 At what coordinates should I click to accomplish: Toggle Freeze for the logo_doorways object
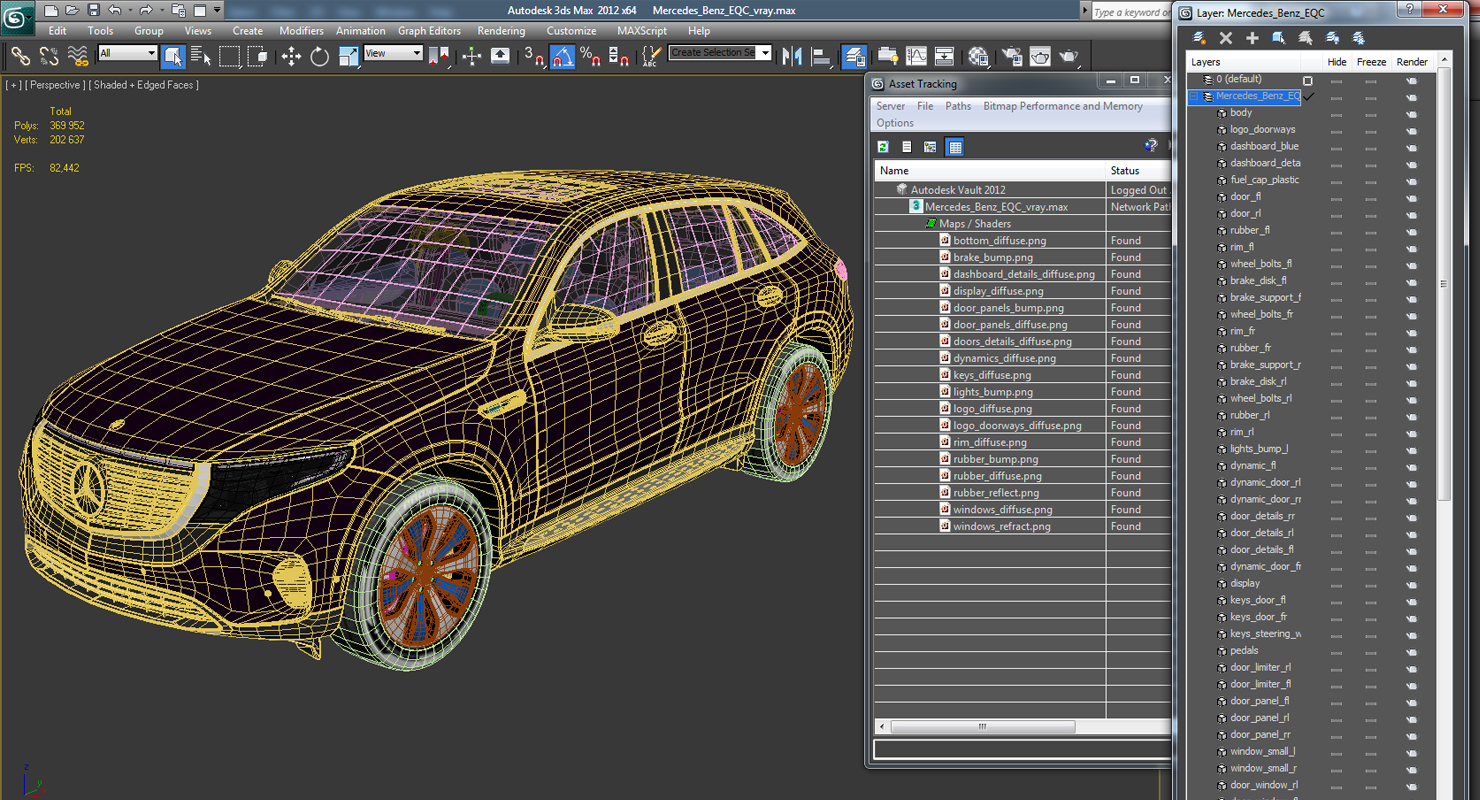click(x=1371, y=130)
